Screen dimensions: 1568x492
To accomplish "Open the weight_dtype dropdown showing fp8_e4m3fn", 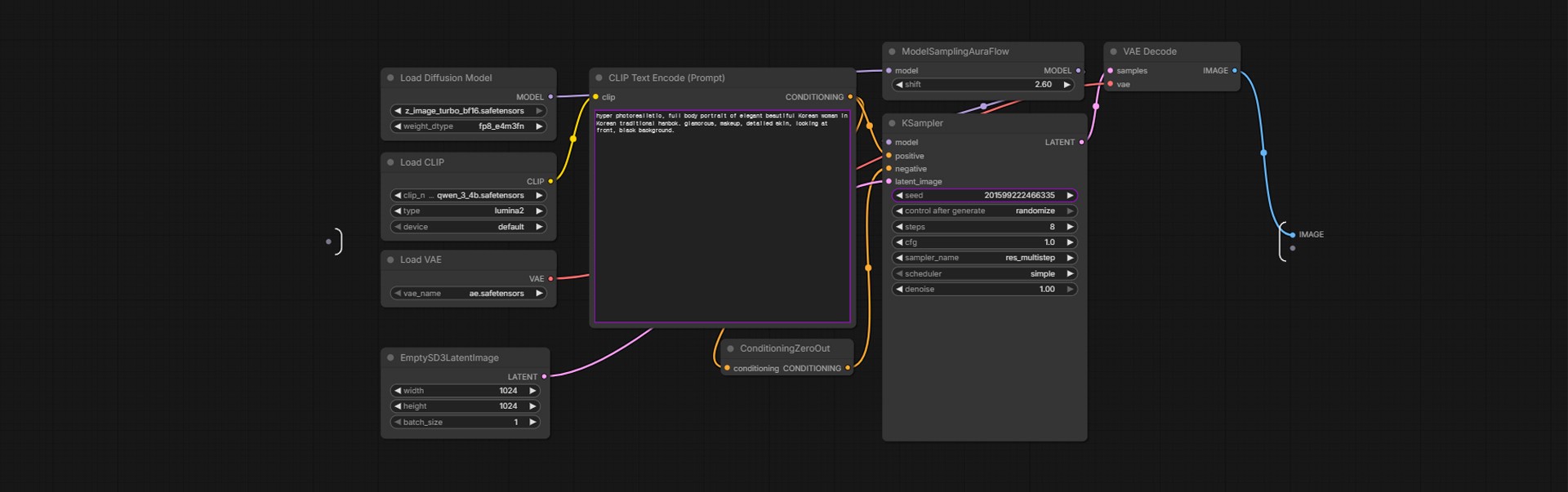I will [468, 126].
